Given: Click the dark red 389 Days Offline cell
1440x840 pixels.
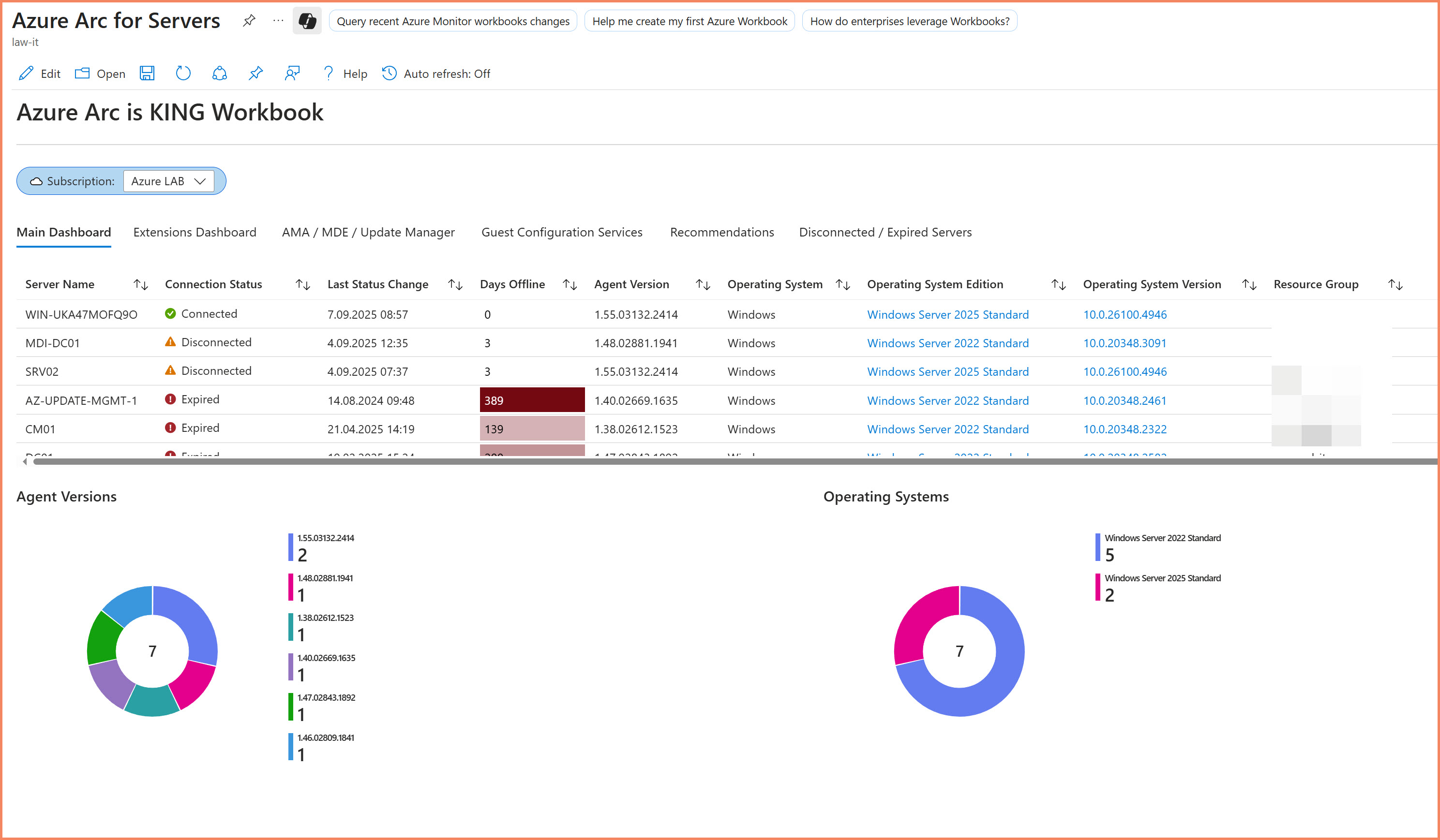Looking at the screenshot, I should (532, 400).
